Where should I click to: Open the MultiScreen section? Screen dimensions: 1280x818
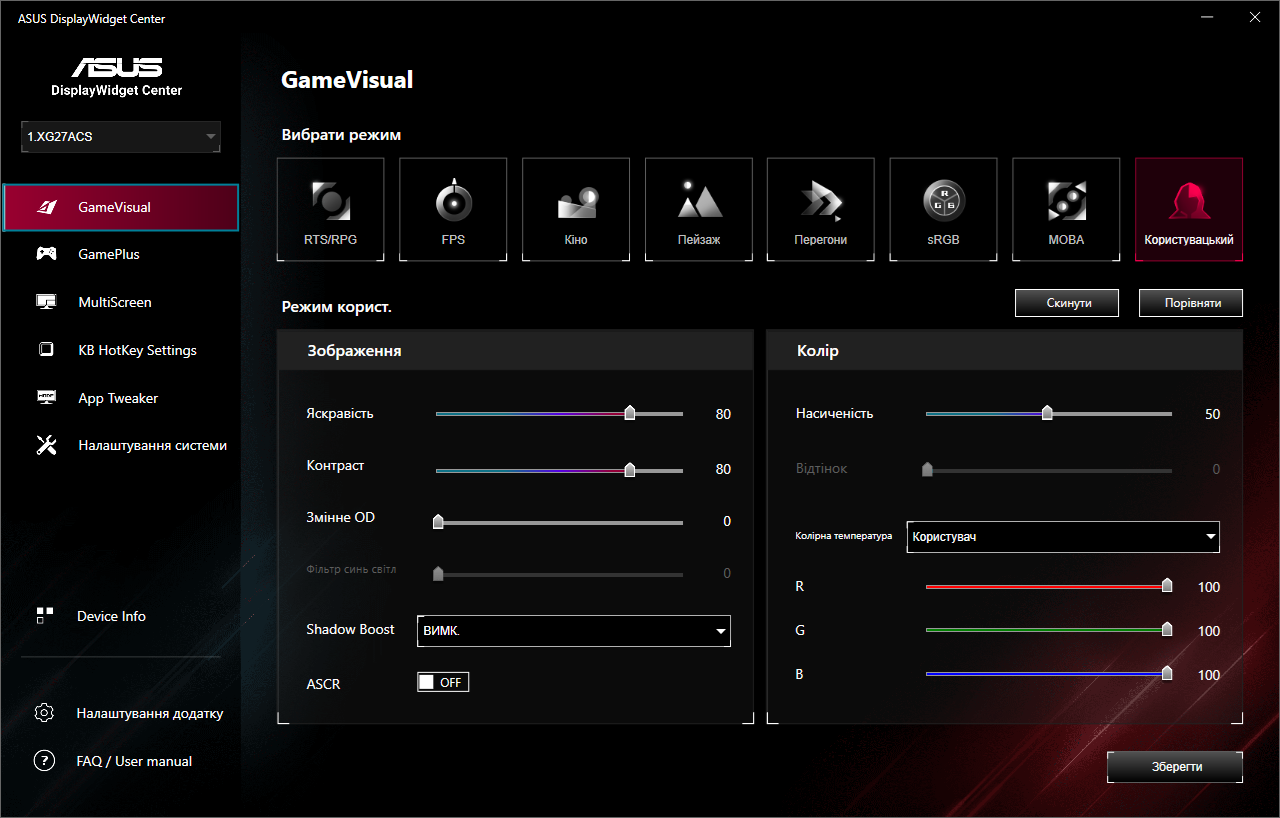coord(121,302)
